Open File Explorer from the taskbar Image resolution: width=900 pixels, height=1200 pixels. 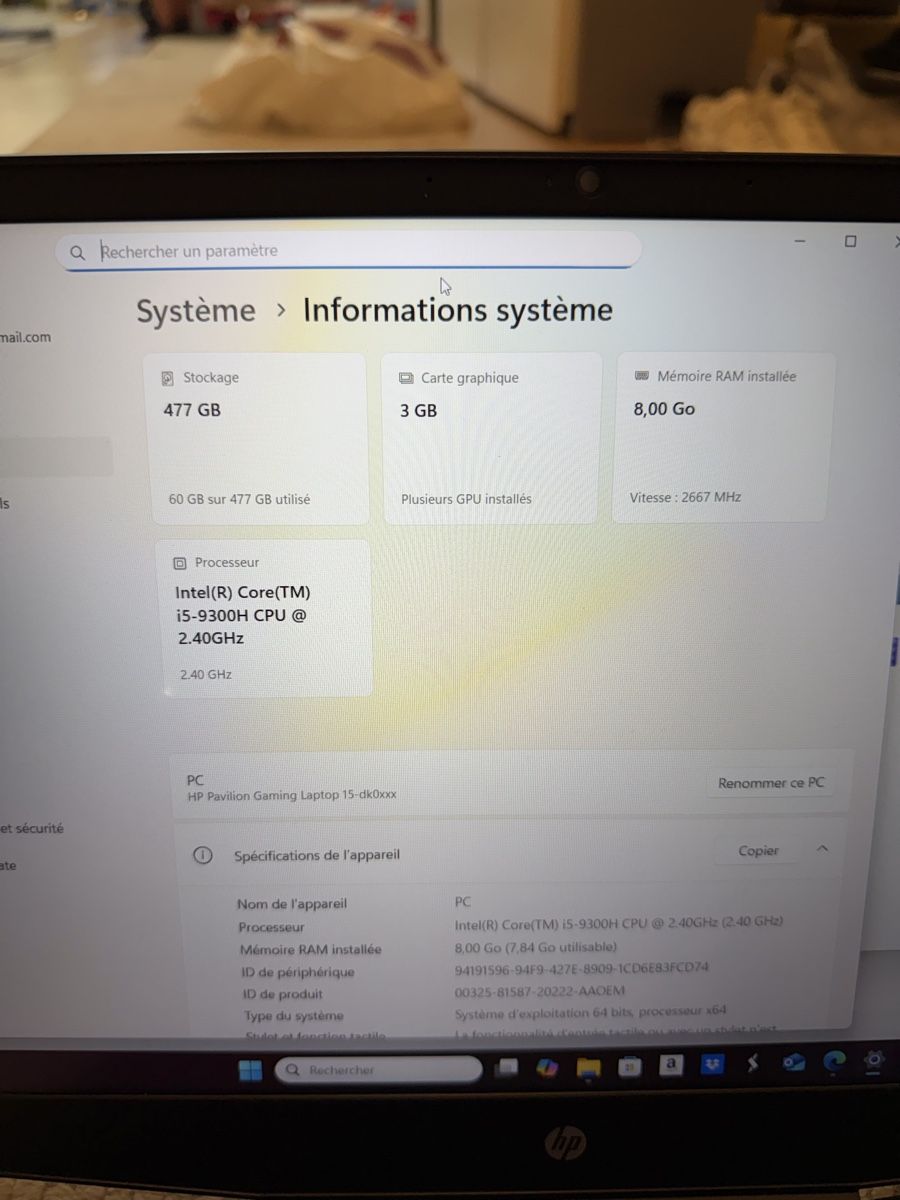(x=588, y=1068)
